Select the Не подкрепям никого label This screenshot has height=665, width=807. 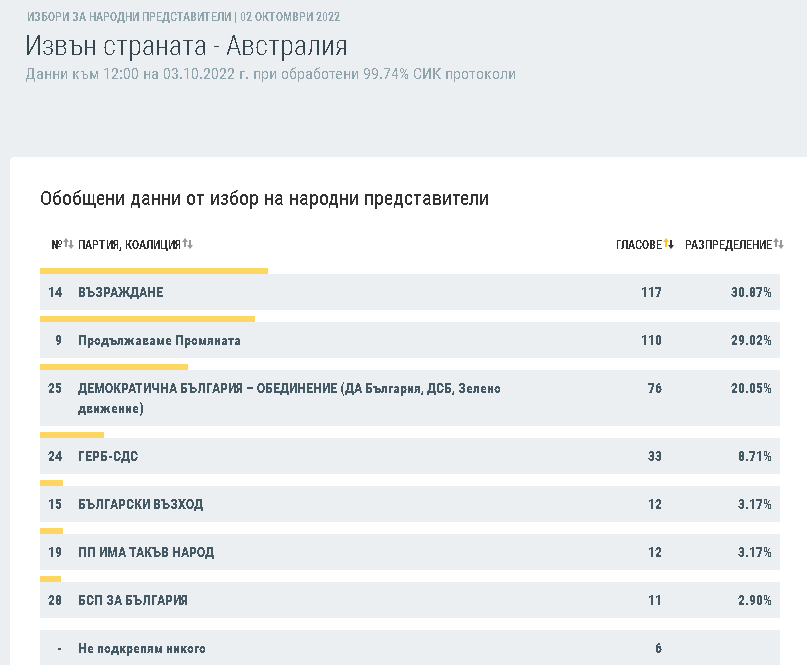[141, 648]
